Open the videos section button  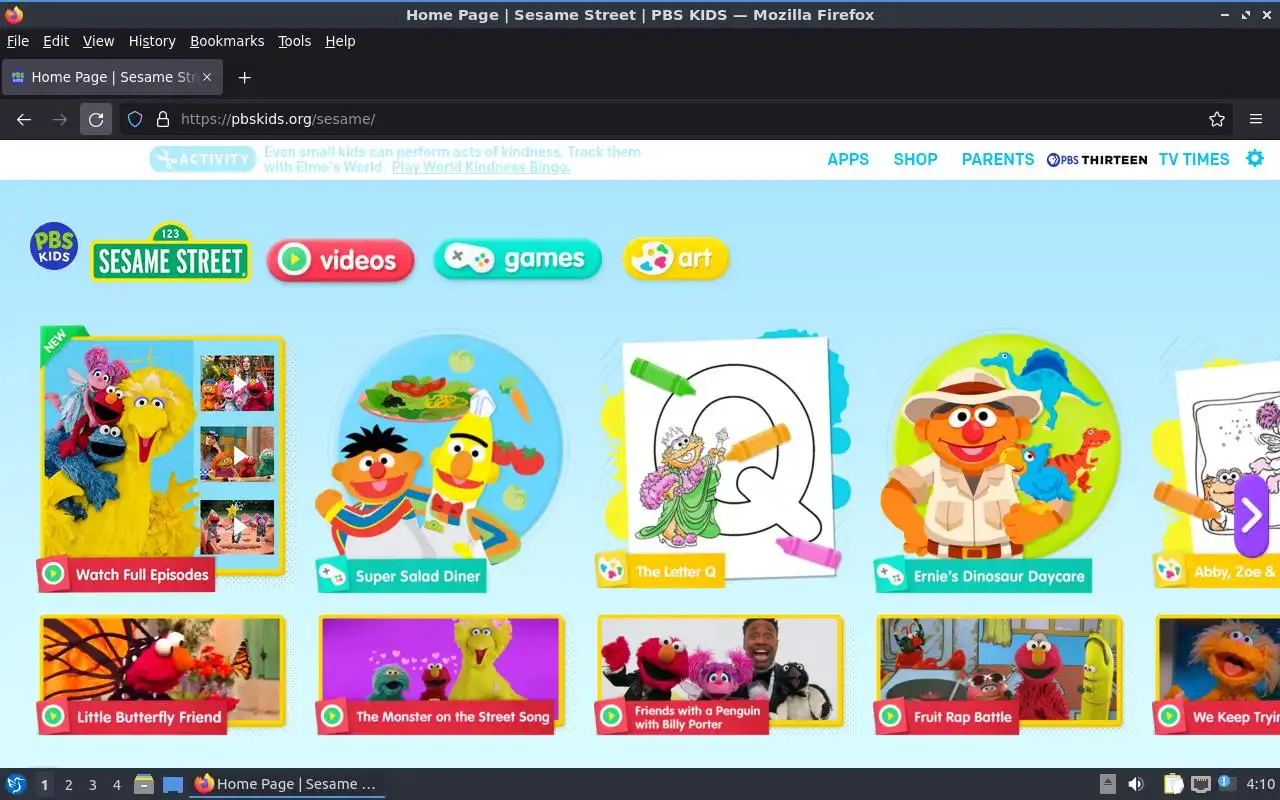(340, 260)
